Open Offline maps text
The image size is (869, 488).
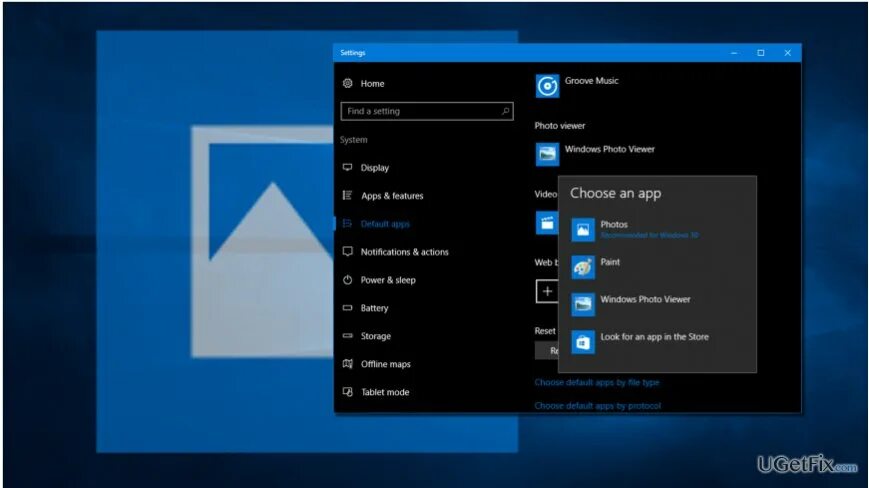tap(386, 364)
